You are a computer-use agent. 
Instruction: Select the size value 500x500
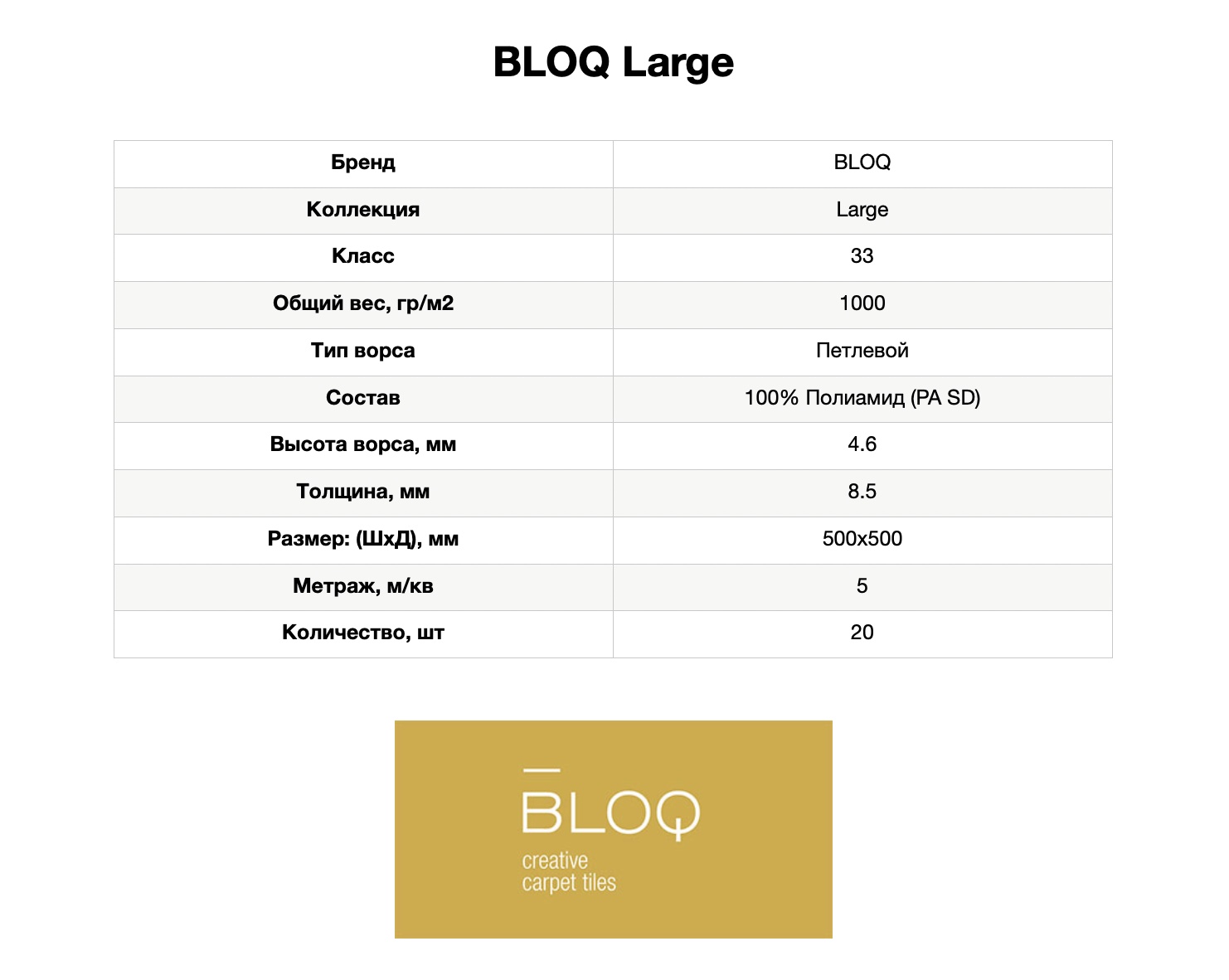point(862,539)
